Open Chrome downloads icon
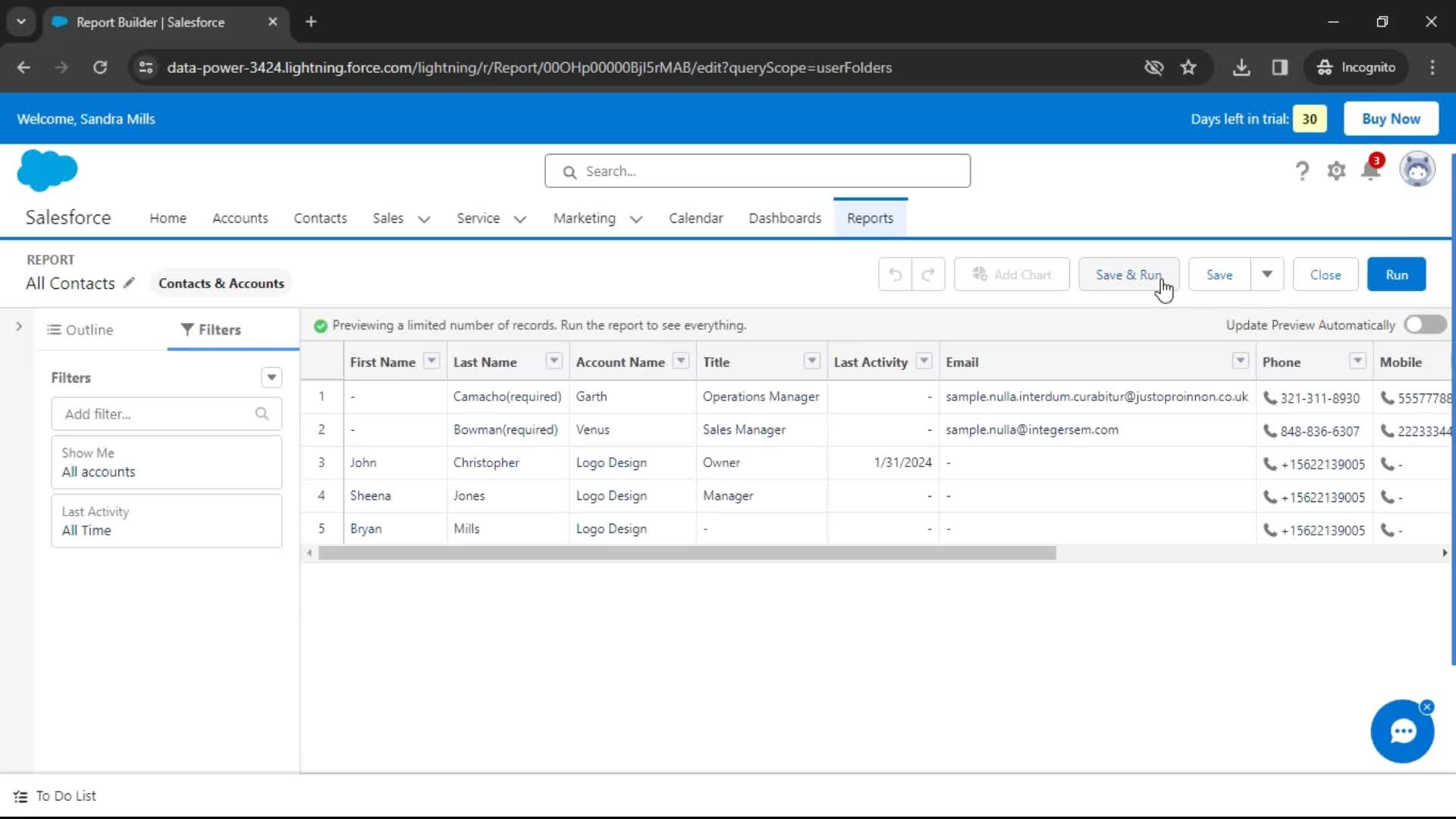 1241,67
